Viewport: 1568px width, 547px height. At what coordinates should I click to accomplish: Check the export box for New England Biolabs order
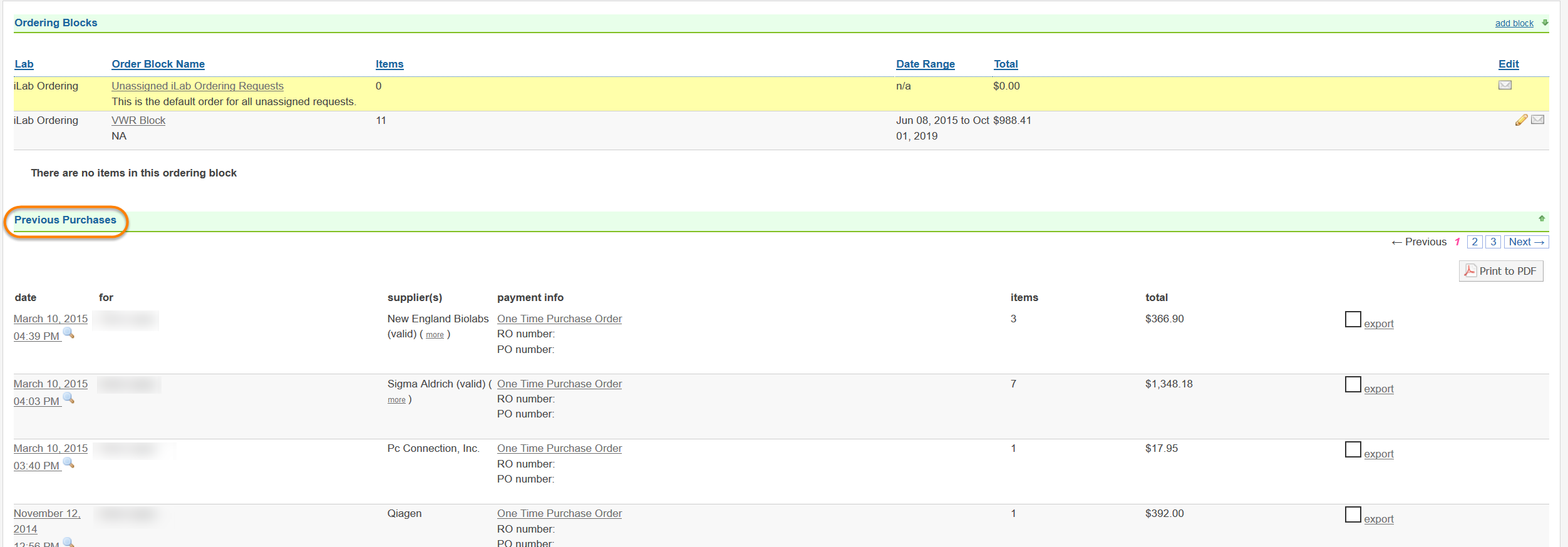click(x=1353, y=320)
